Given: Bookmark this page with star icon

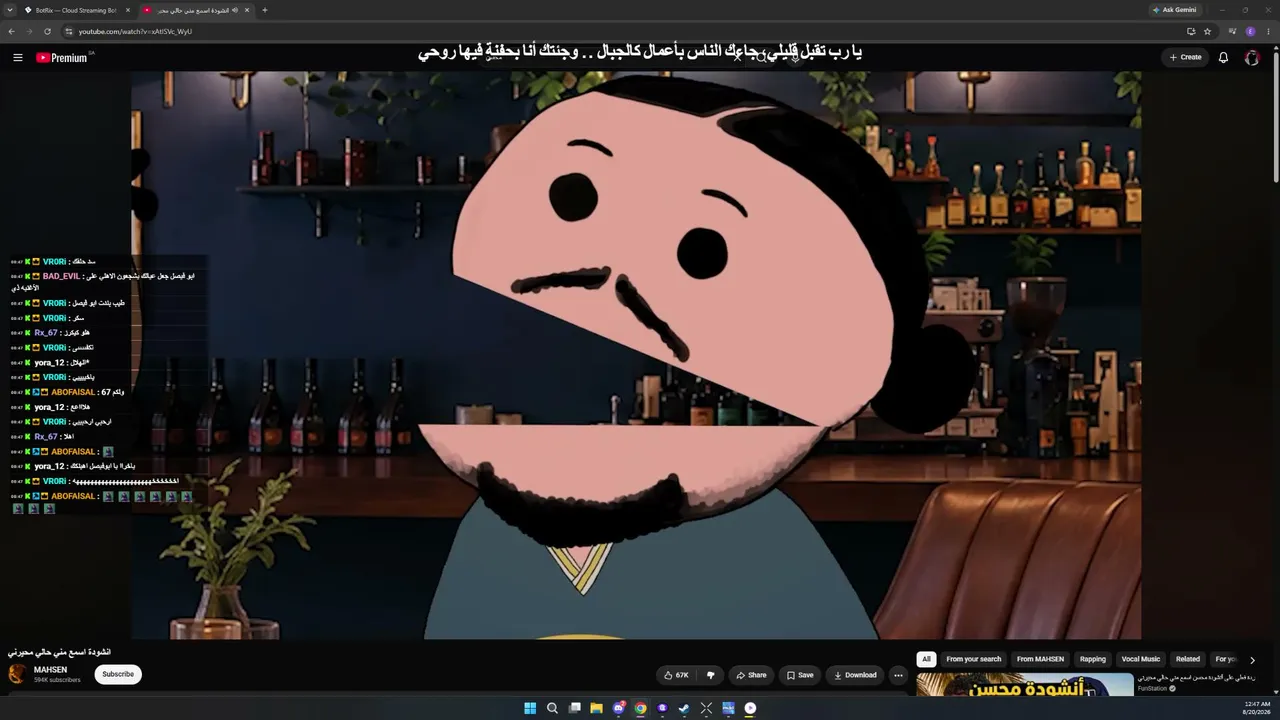Looking at the screenshot, I should tap(1207, 31).
